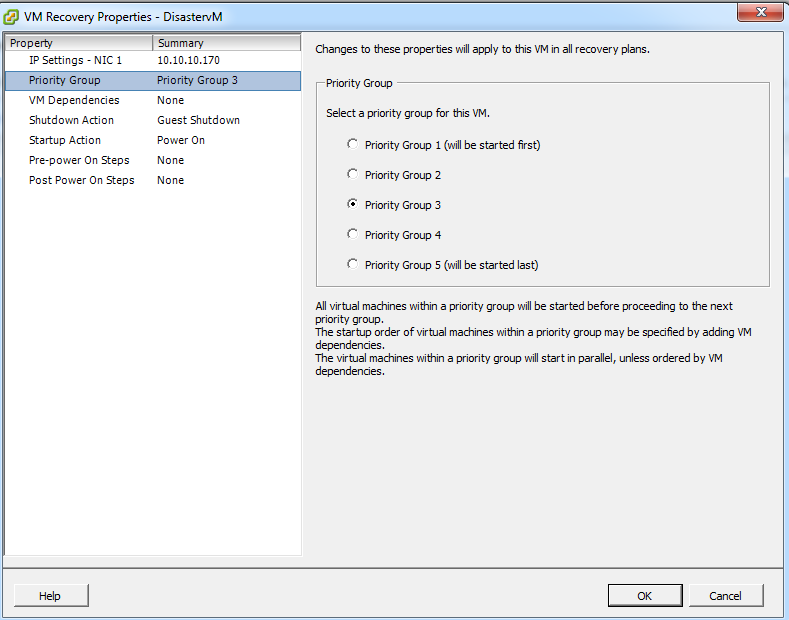Image resolution: width=789 pixels, height=620 pixels.
Task: Click the Guest Shutdown summary value
Action: pos(198,120)
